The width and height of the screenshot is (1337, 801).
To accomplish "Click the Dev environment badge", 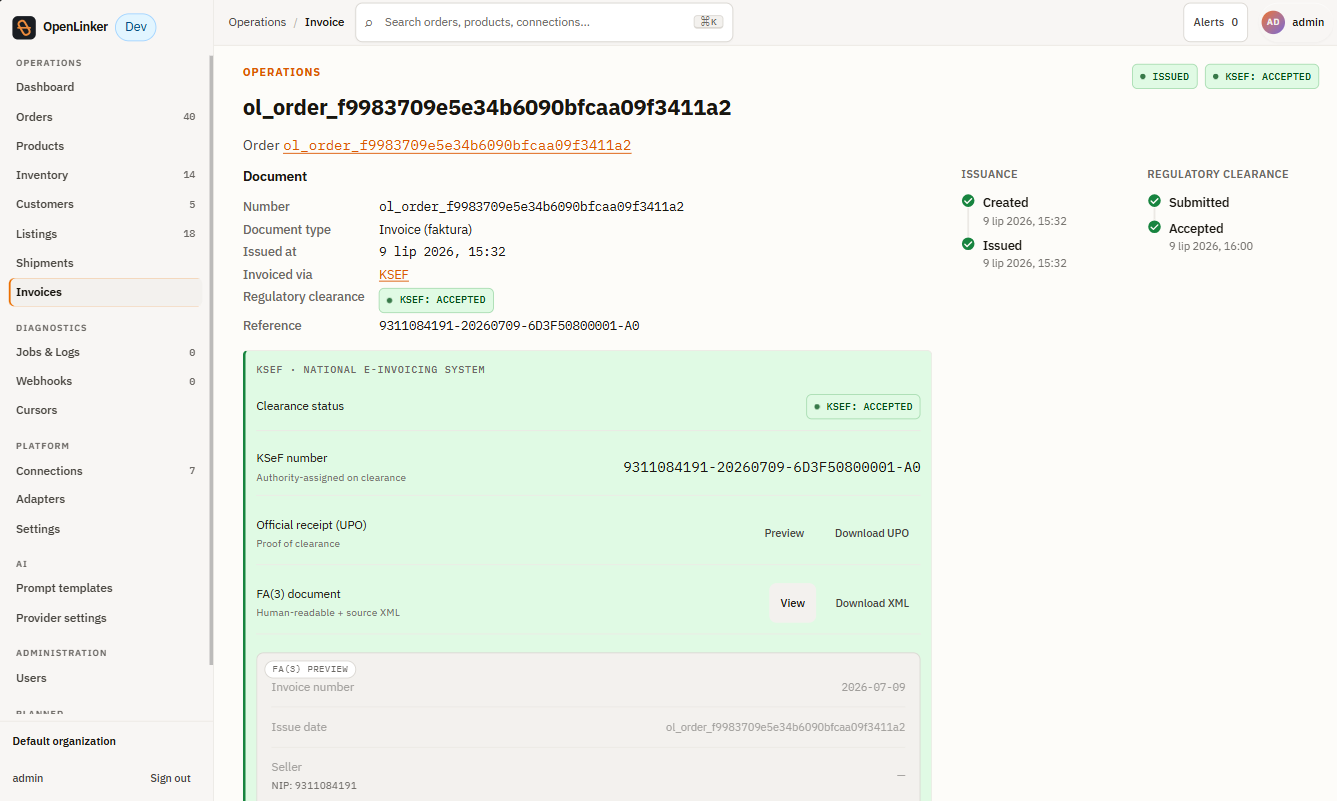I will coord(136,27).
